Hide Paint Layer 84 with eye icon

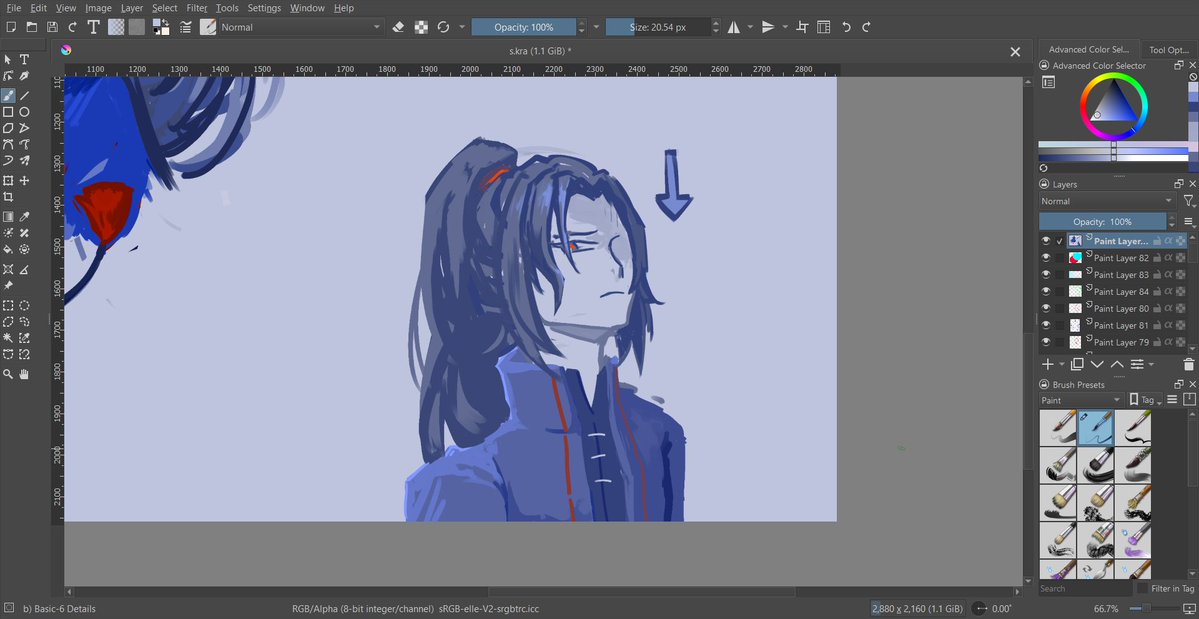(1046, 292)
